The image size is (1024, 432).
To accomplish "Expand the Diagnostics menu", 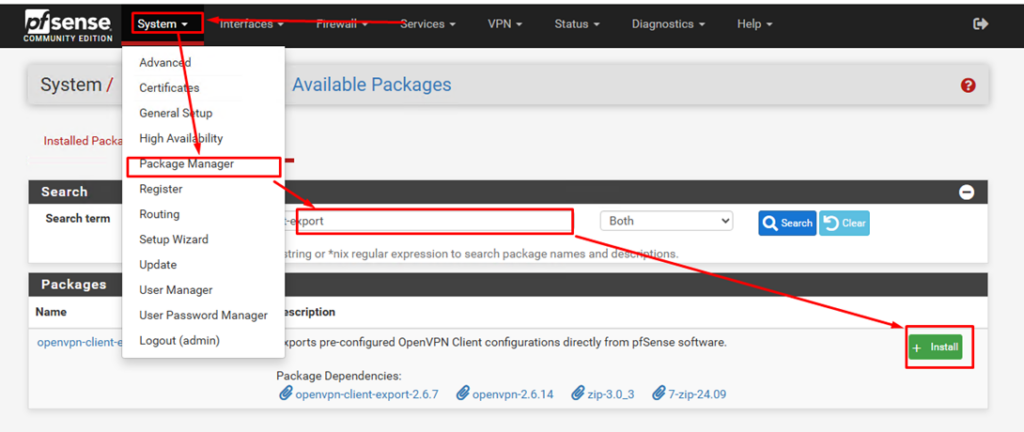I will pos(676,24).
